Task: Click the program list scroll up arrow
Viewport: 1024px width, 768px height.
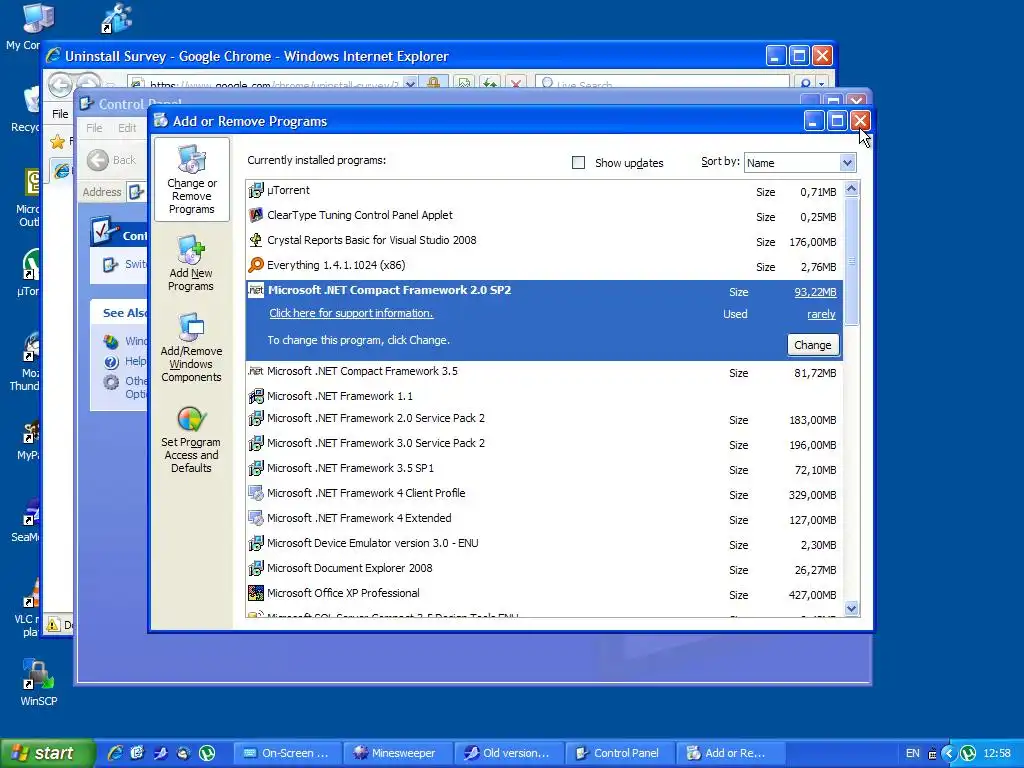Action: click(x=851, y=189)
